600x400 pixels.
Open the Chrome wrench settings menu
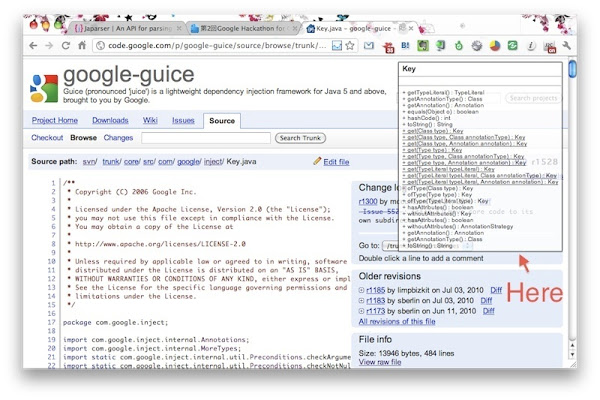[x=567, y=46]
